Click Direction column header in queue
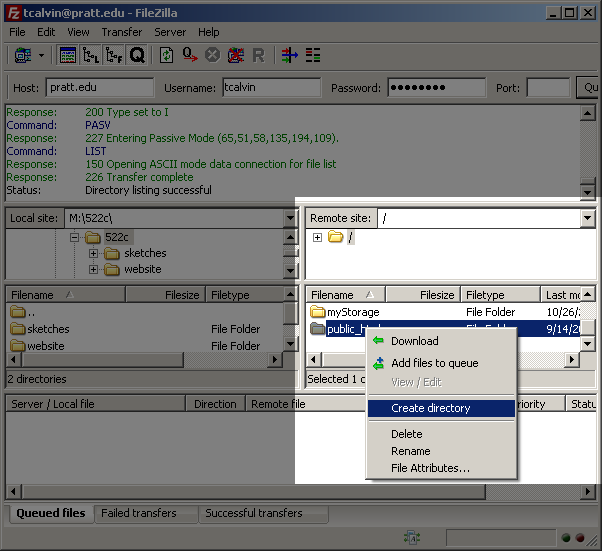Viewport: 602px width, 551px height. (x=215, y=404)
